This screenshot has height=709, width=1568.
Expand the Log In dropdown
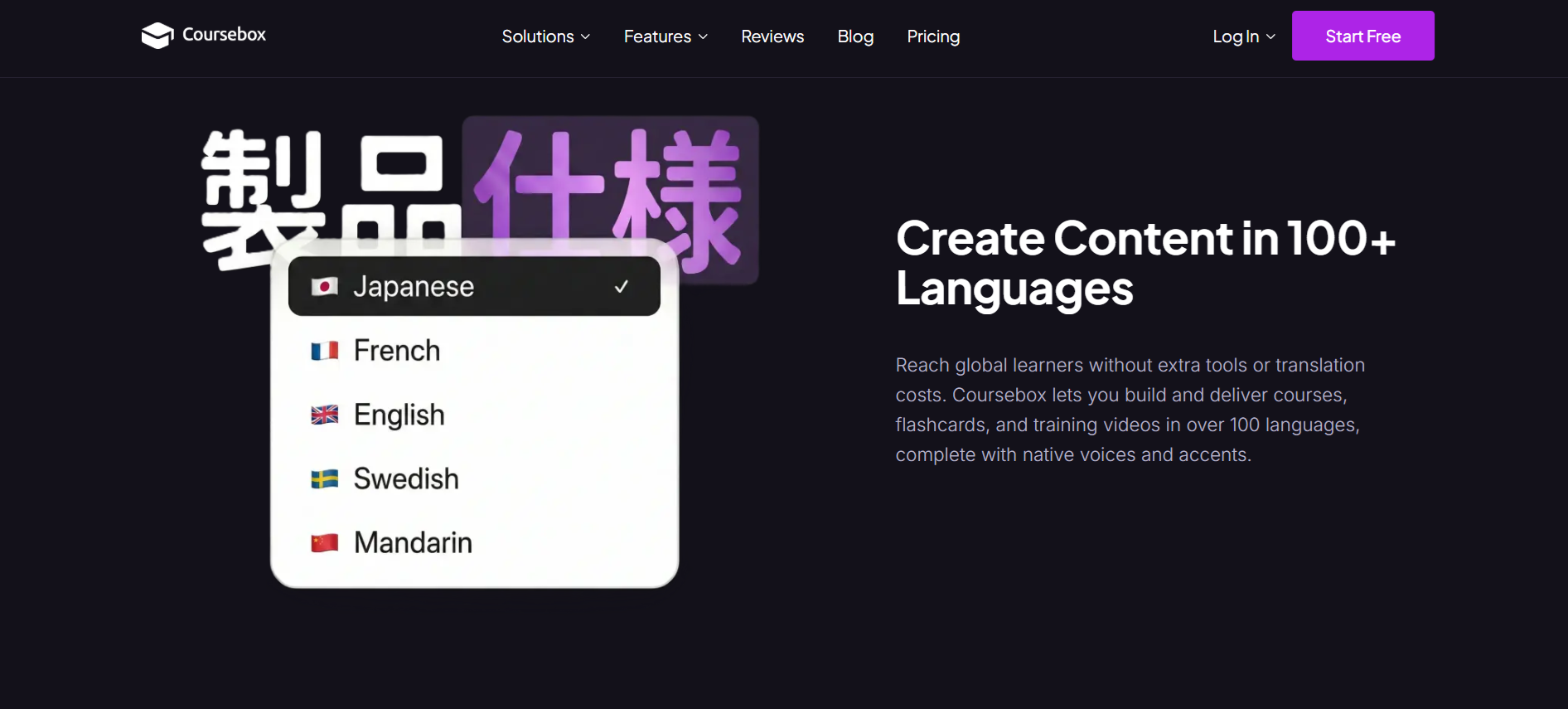click(1244, 36)
